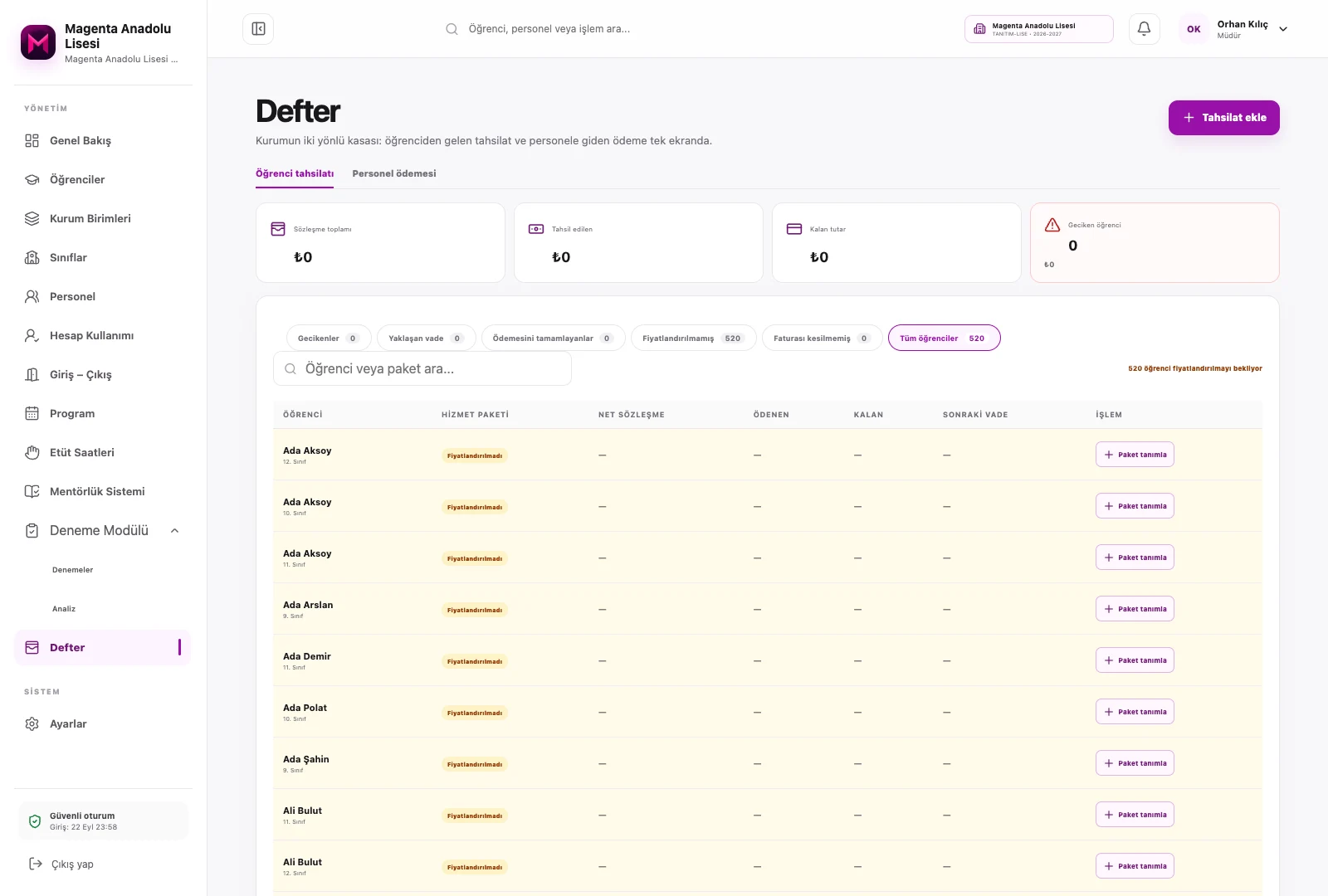Open Ayarlar settings
The width and height of the screenshot is (1328, 896).
coord(103,723)
